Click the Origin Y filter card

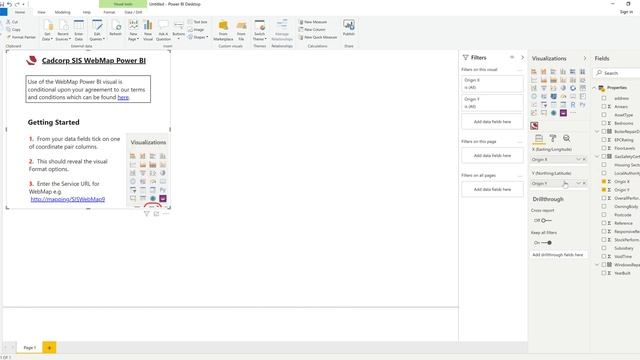tap(492, 102)
